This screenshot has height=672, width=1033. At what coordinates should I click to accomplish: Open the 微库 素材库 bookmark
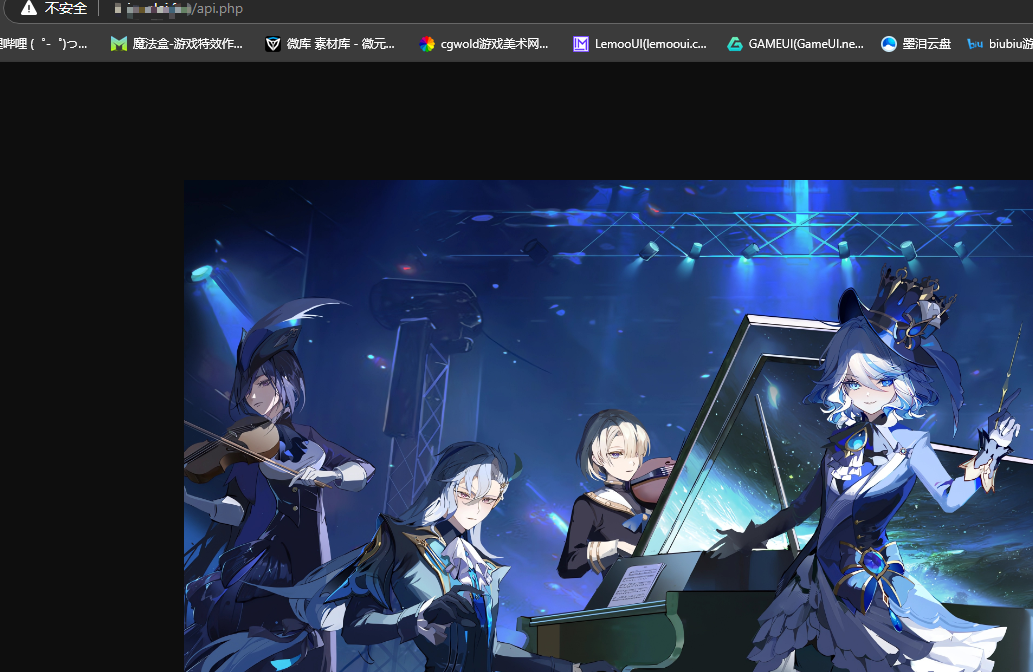[x=330, y=44]
